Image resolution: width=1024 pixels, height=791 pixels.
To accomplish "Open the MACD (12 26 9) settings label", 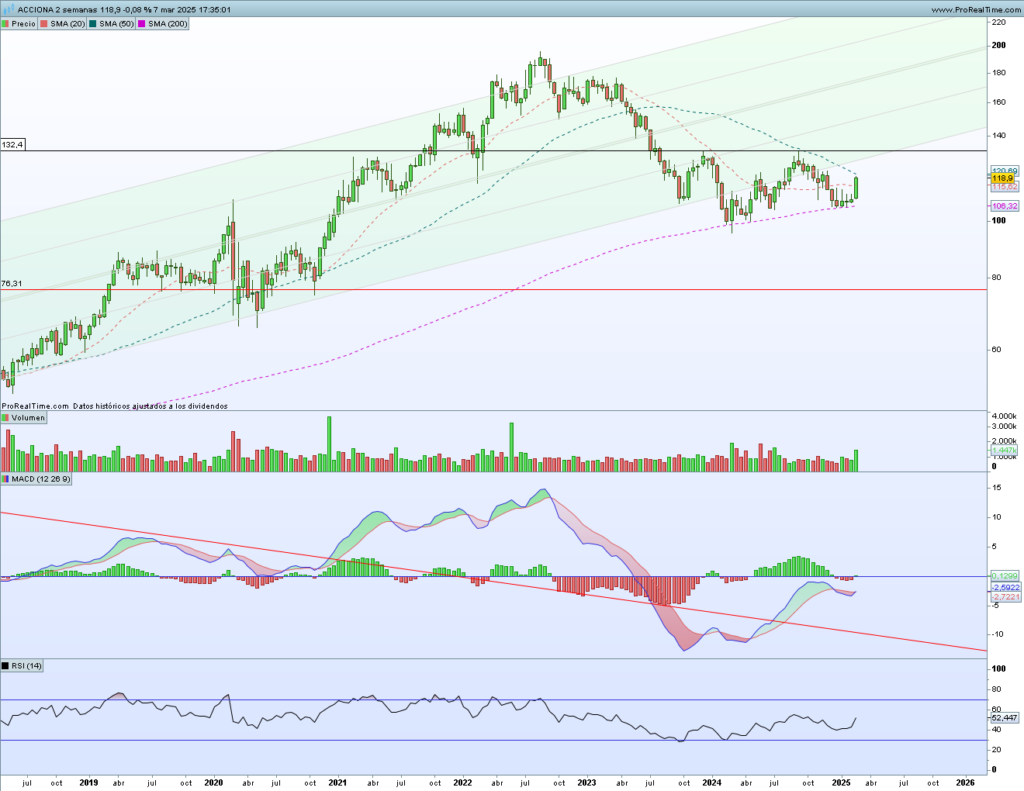I will click(x=36, y=479).
